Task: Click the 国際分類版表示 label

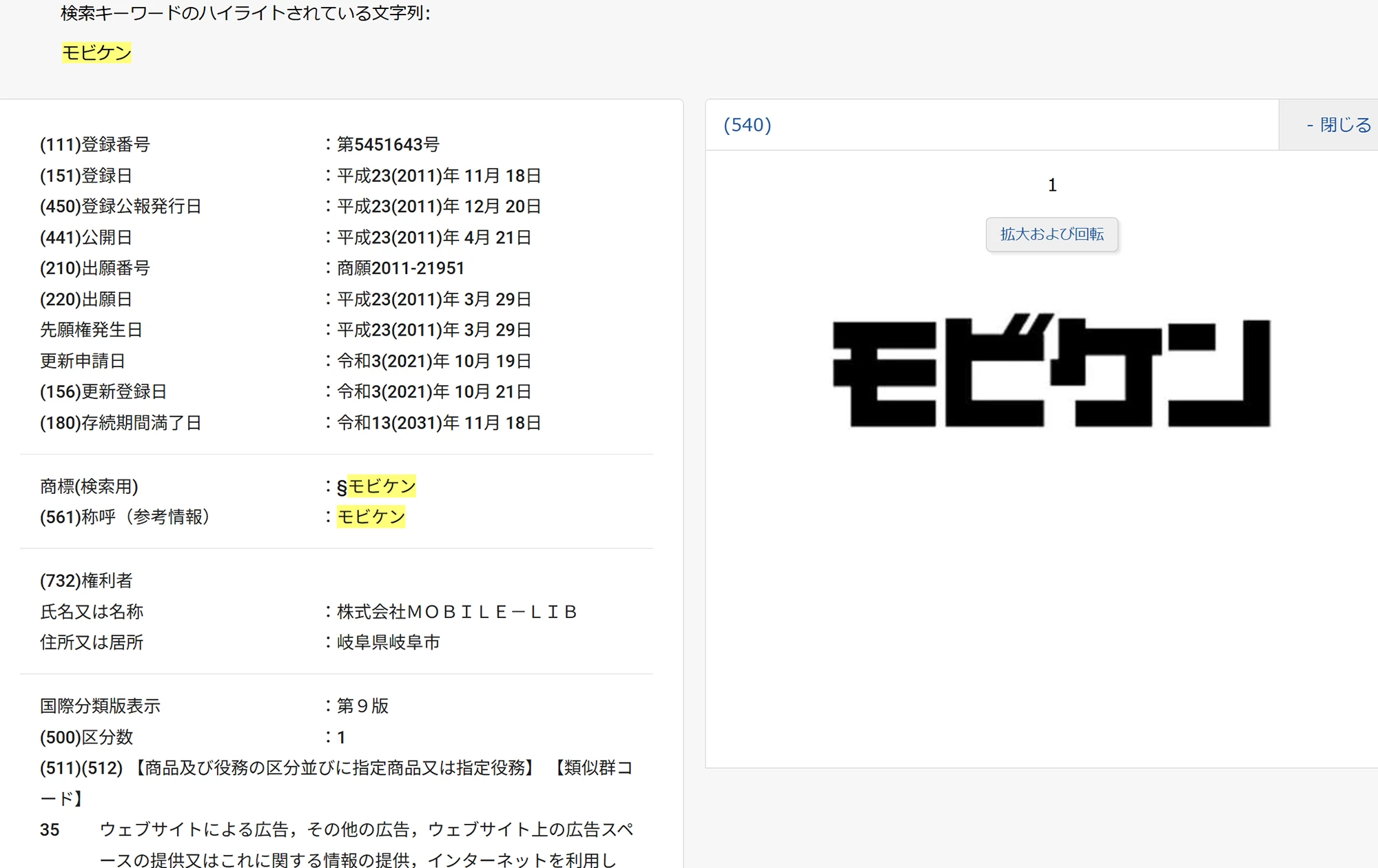Action: point(100,706)
